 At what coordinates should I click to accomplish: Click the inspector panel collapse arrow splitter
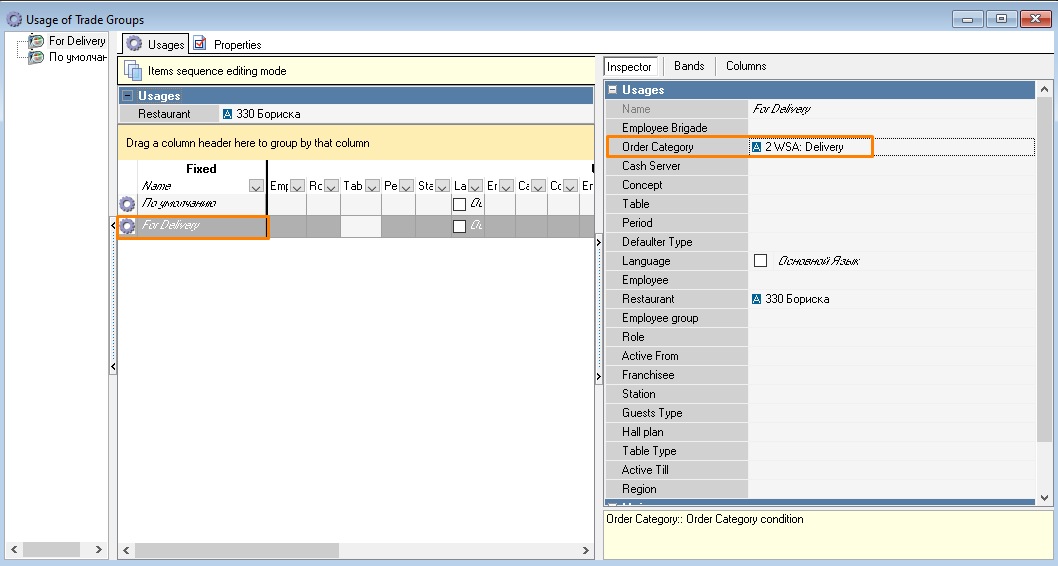coord(598,310)
